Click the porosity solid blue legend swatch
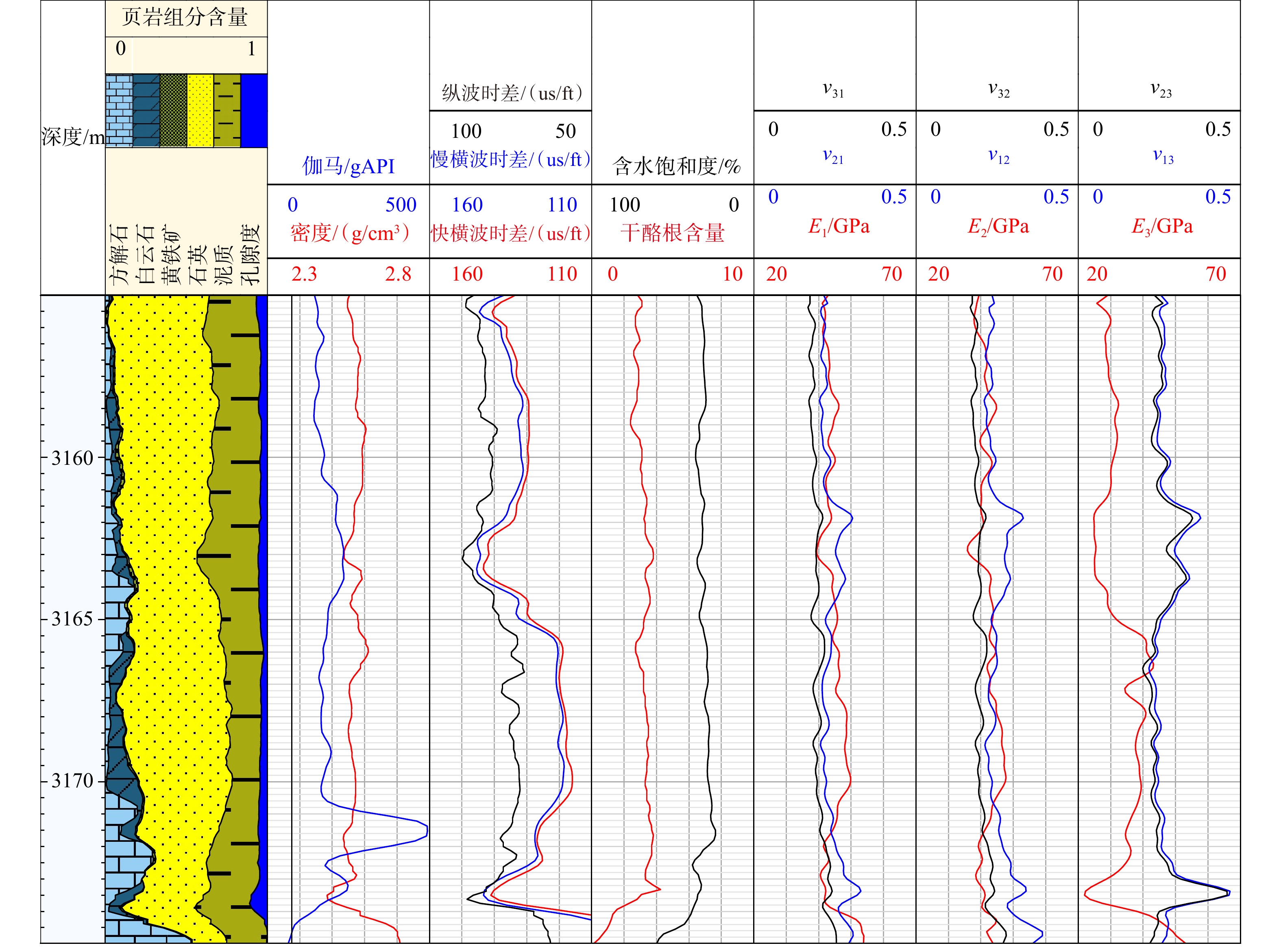 coord(253,110)
